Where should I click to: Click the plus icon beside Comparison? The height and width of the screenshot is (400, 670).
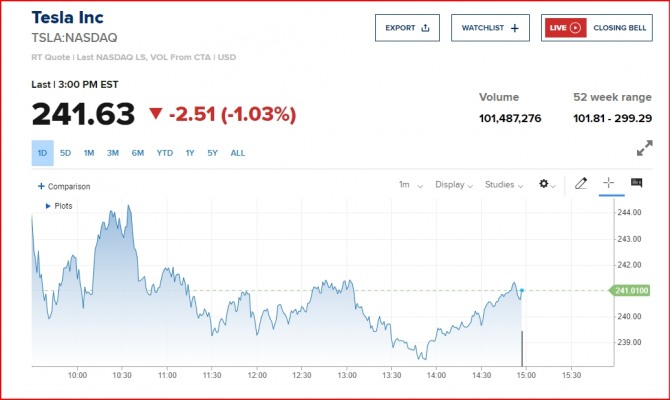point(41,186)
